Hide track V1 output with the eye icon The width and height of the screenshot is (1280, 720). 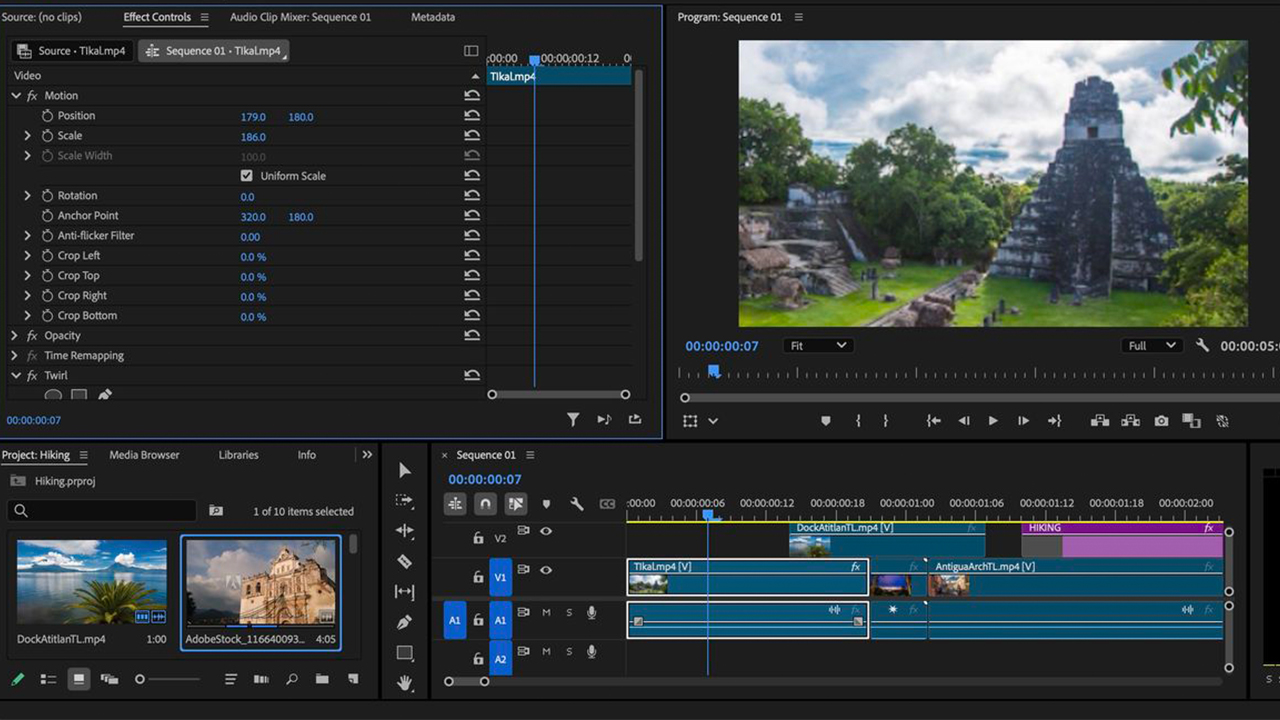click(546, 570)
